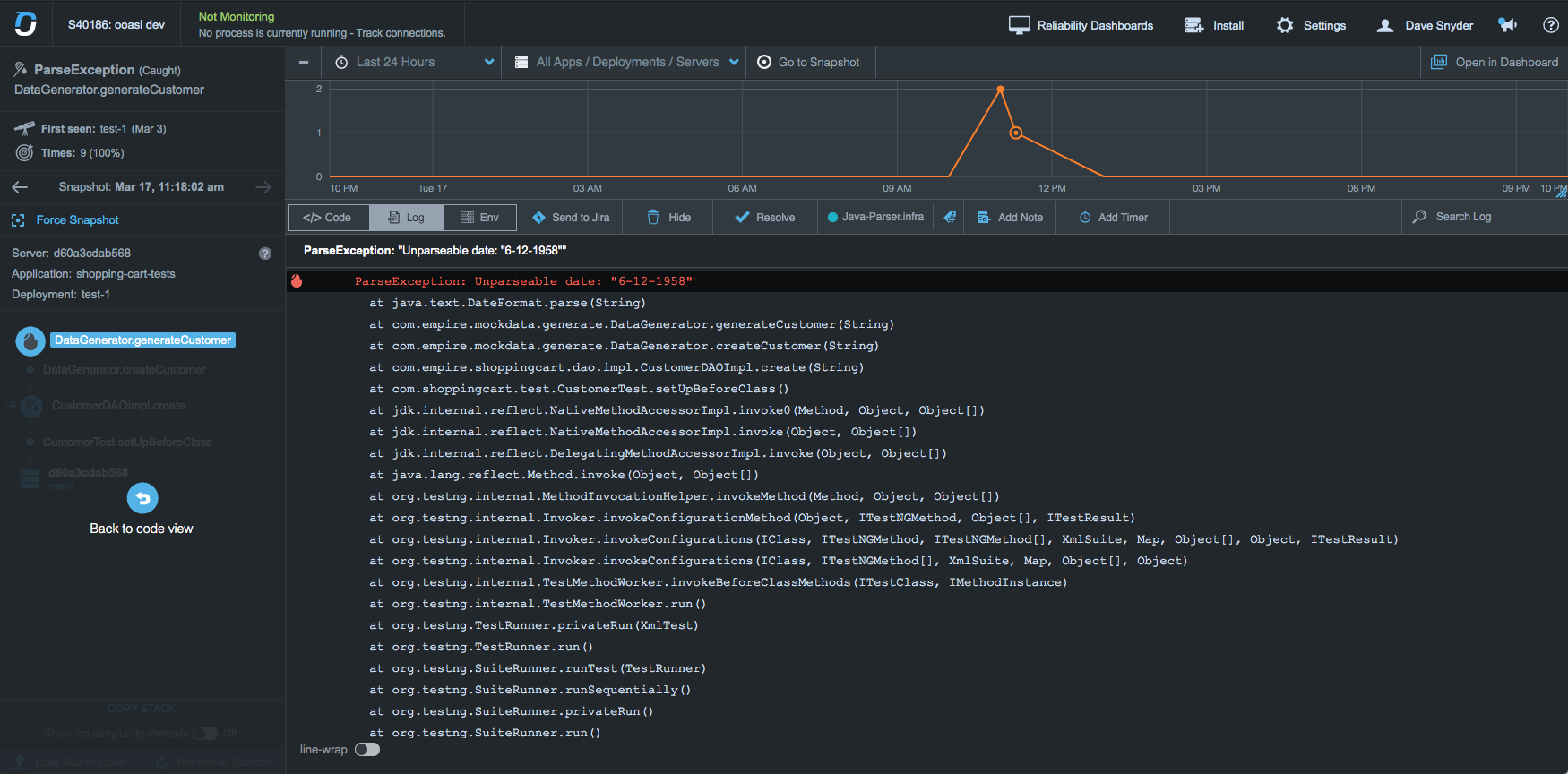Go to the next snapshot arrow
This screenshot has width=1568, height=774.
(x=263, y=187)
